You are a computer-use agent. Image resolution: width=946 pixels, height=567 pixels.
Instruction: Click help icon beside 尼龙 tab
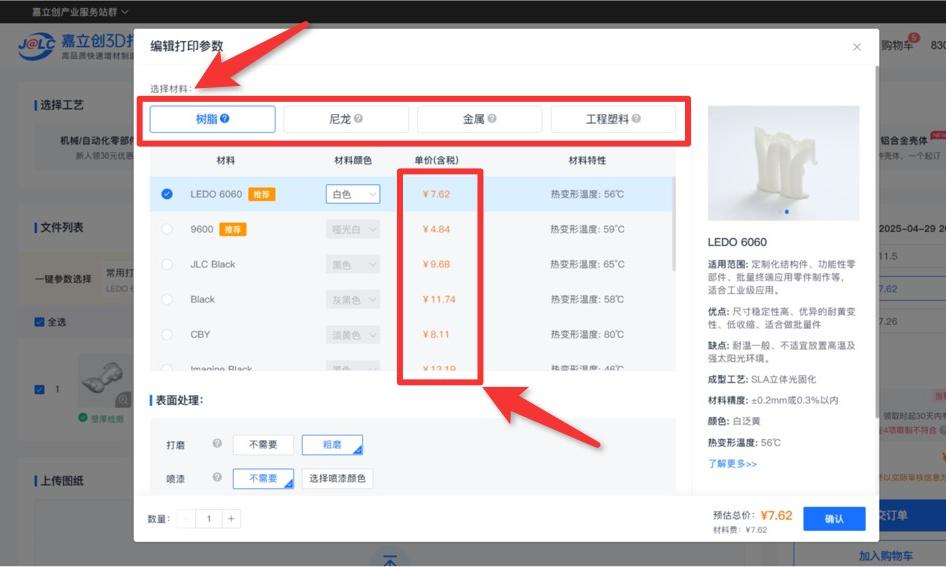point(358,119)
